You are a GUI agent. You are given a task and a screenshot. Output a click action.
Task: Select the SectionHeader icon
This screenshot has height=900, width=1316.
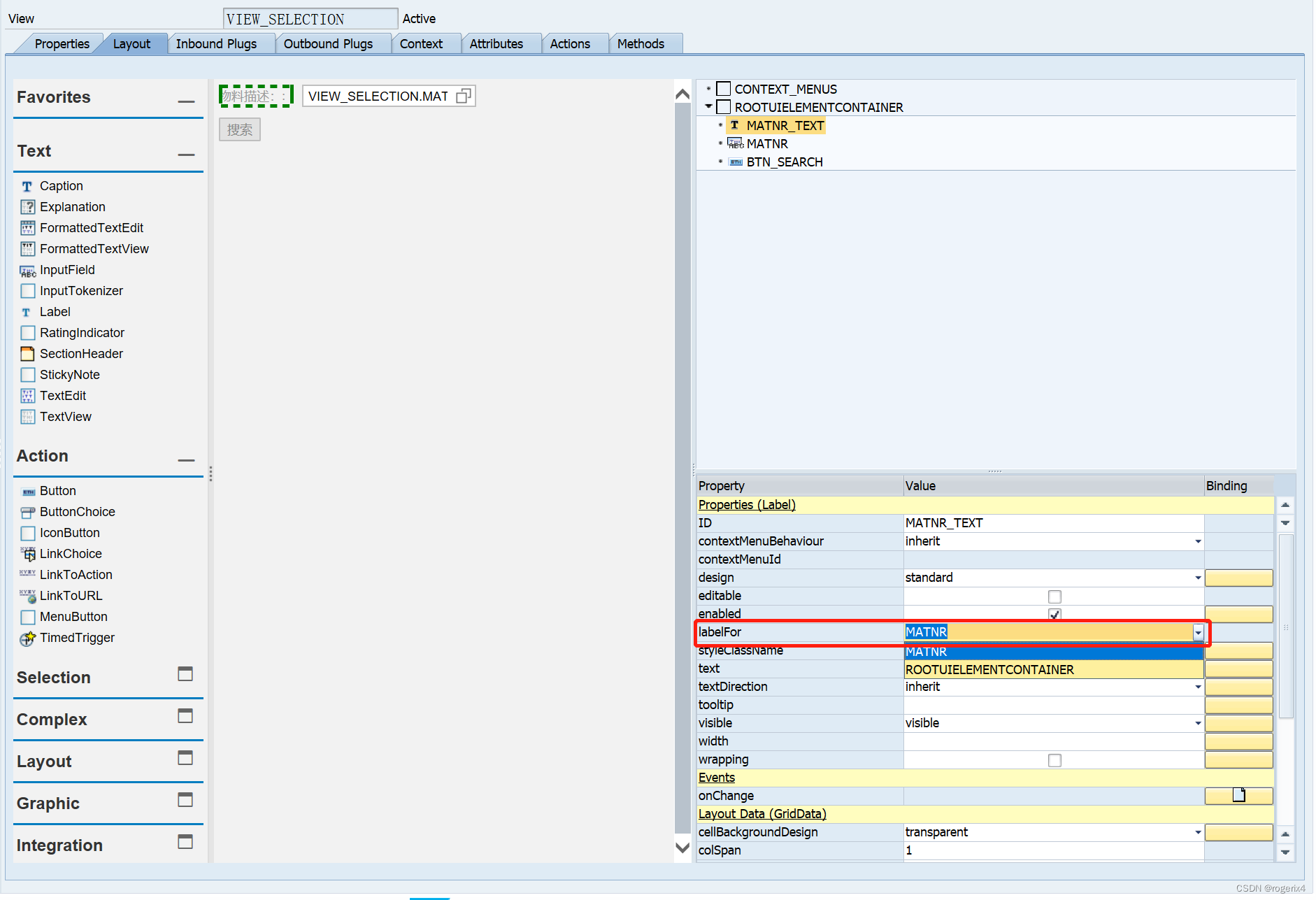pyautogui.click(x=27, y=354)
